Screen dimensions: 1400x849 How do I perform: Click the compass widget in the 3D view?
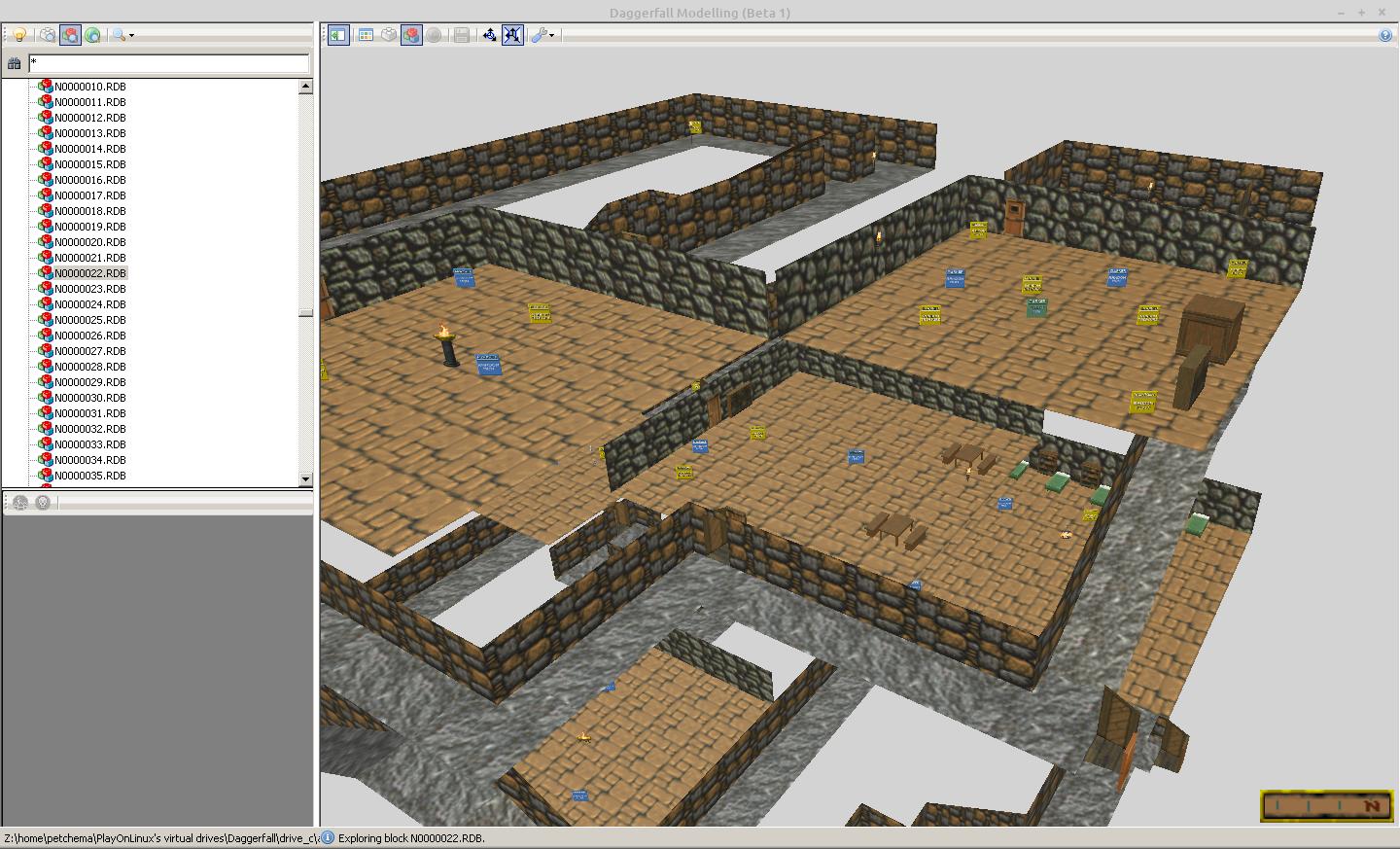1326,805
